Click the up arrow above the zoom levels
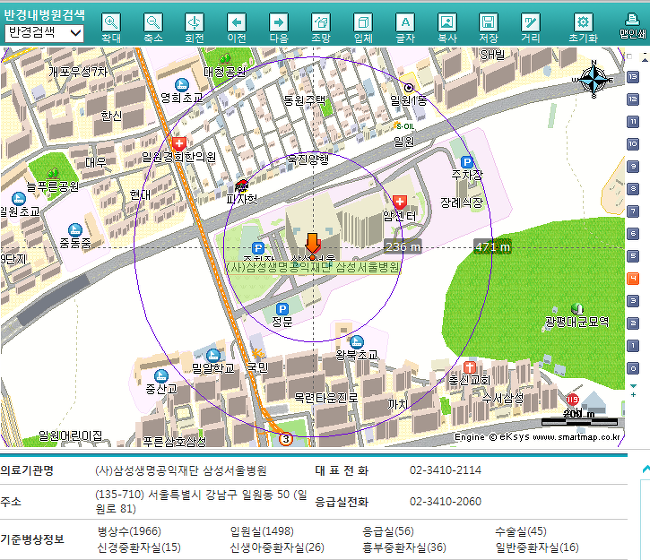Image resolution: width=650 pixels, height=560 pixels. 645,60
